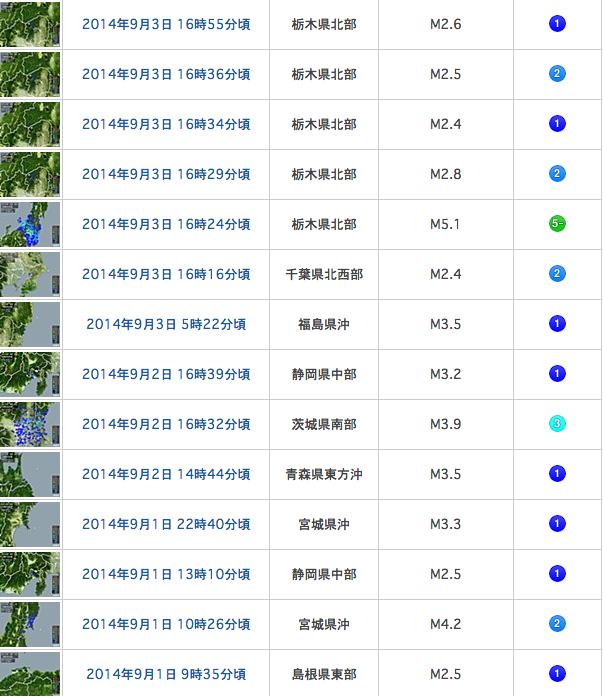
Task: Click map thumbnail for M5.1 栃木県北部 quake
Action: 30,224
